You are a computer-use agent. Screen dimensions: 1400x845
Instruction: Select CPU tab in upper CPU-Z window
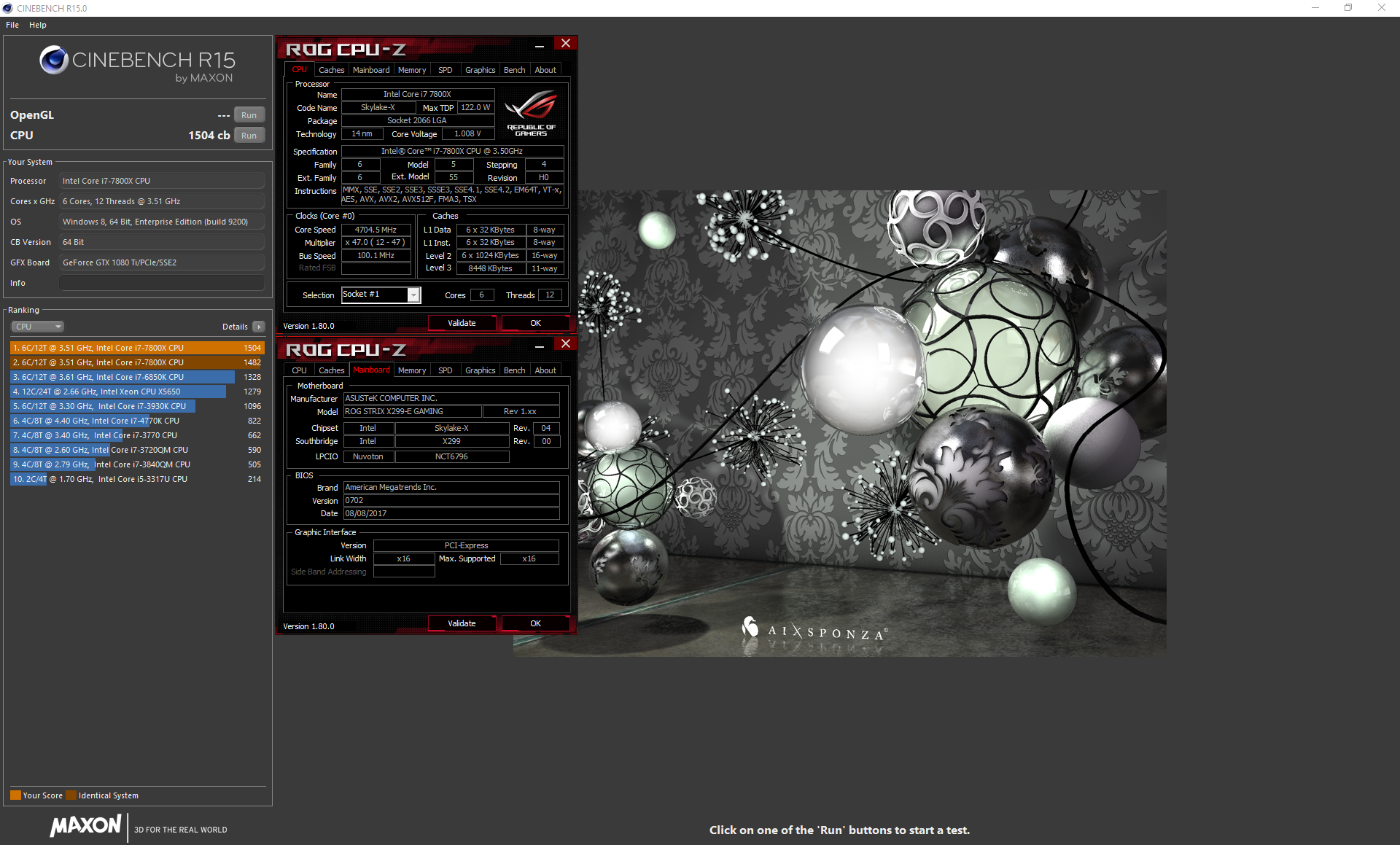299,70
